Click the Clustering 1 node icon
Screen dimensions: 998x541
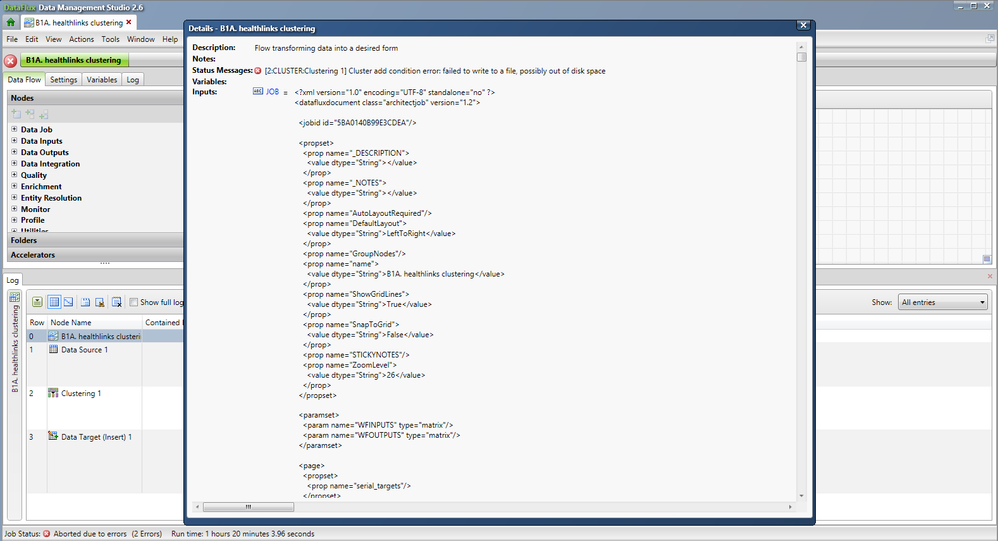point(53,393)
